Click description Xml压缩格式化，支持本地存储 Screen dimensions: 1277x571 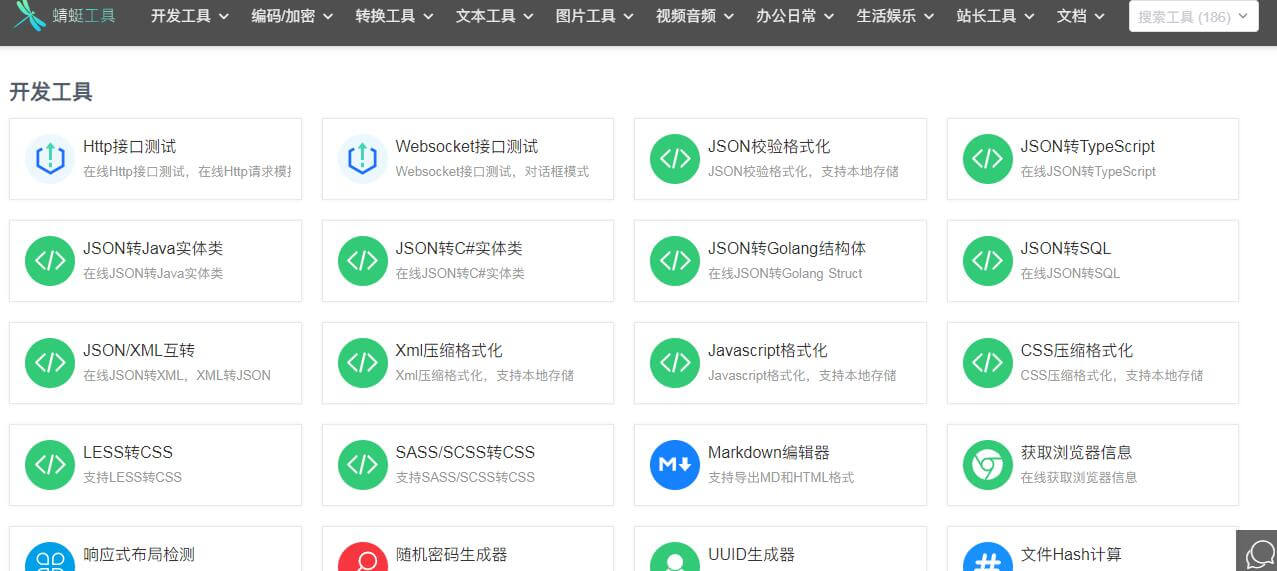tap(485, 375)
